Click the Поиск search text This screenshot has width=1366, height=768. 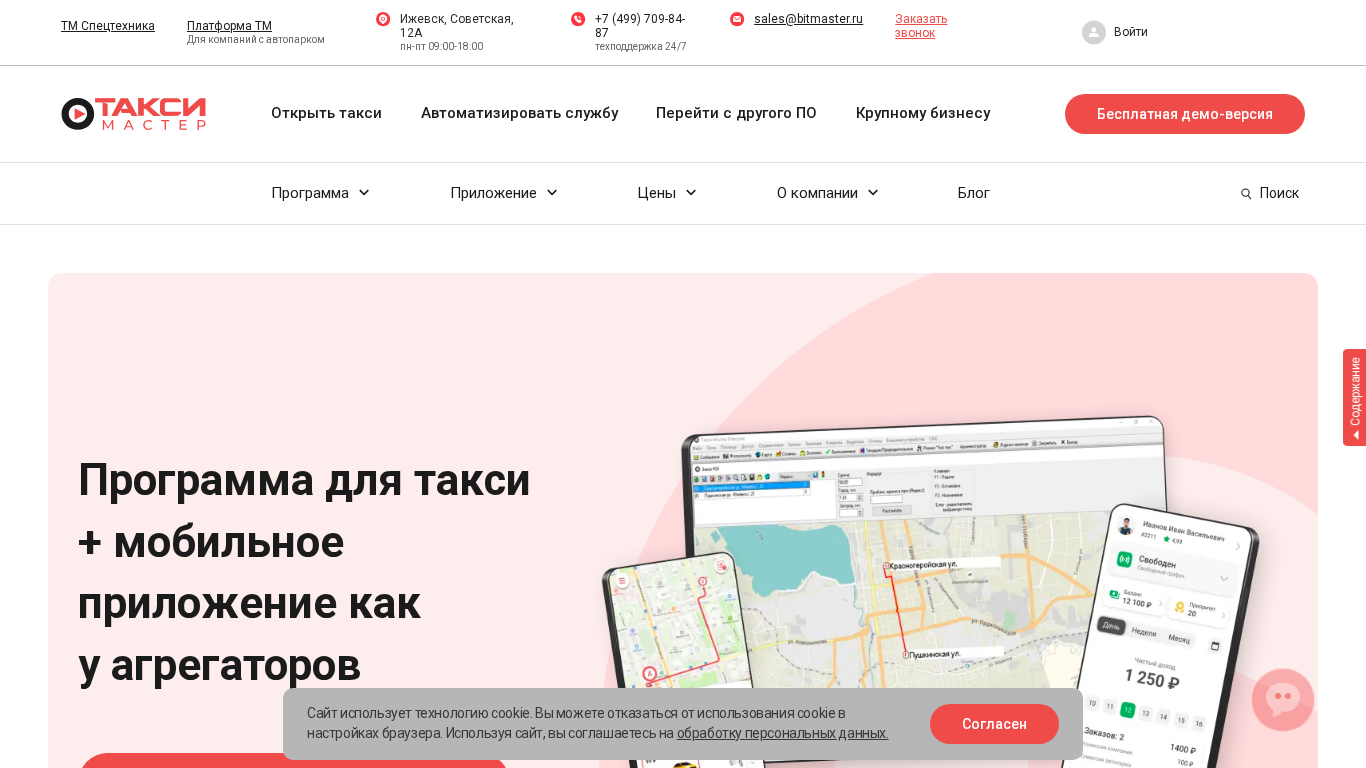[x=1279, y=193]
